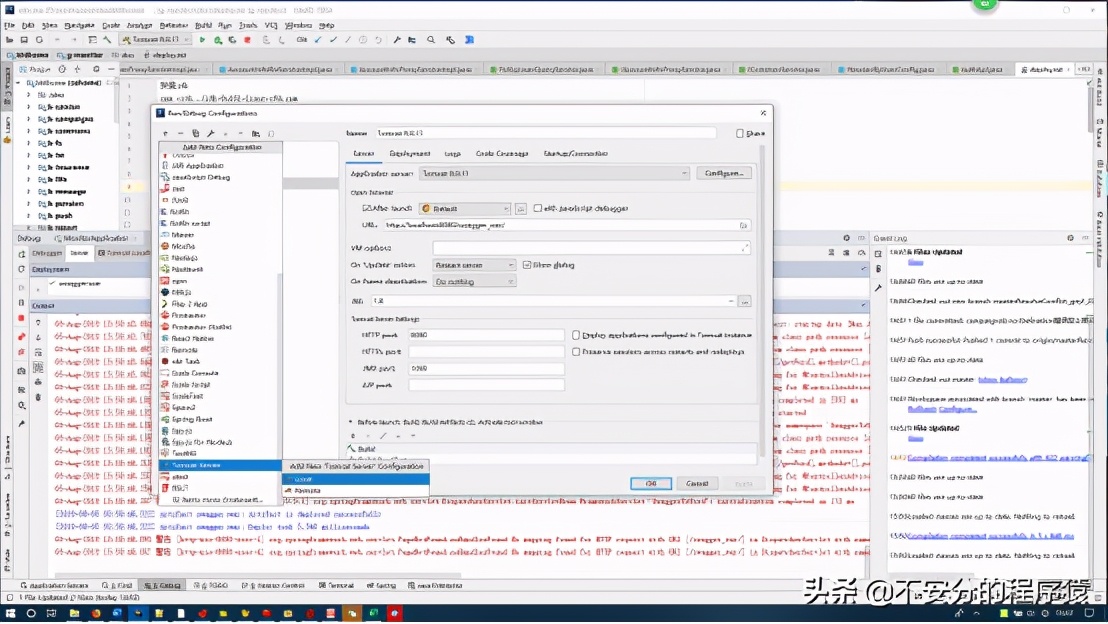Open the On 'Update' action dropdown
The height and width of the screenshot is (624, 1108).
tap(474, 265)
